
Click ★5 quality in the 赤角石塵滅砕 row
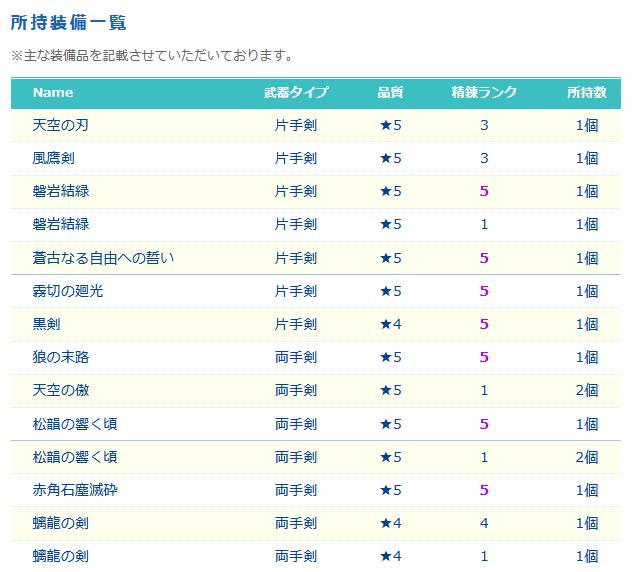point(390,490)
